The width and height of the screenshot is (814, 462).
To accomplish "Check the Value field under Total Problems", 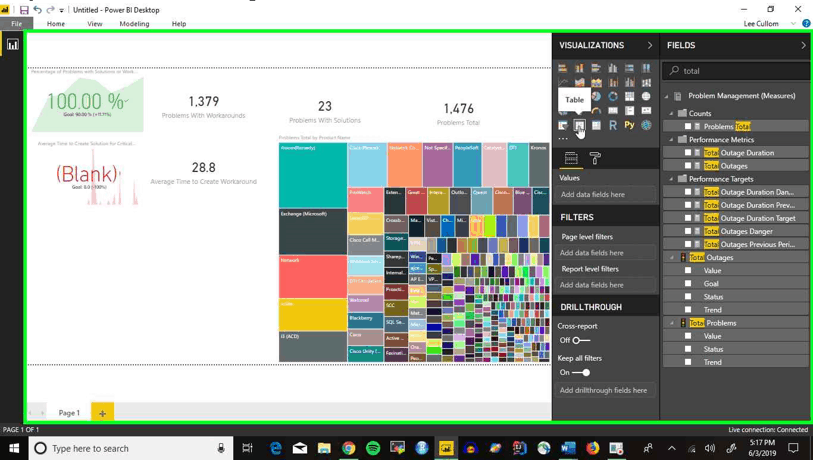I will pos(688,336).
